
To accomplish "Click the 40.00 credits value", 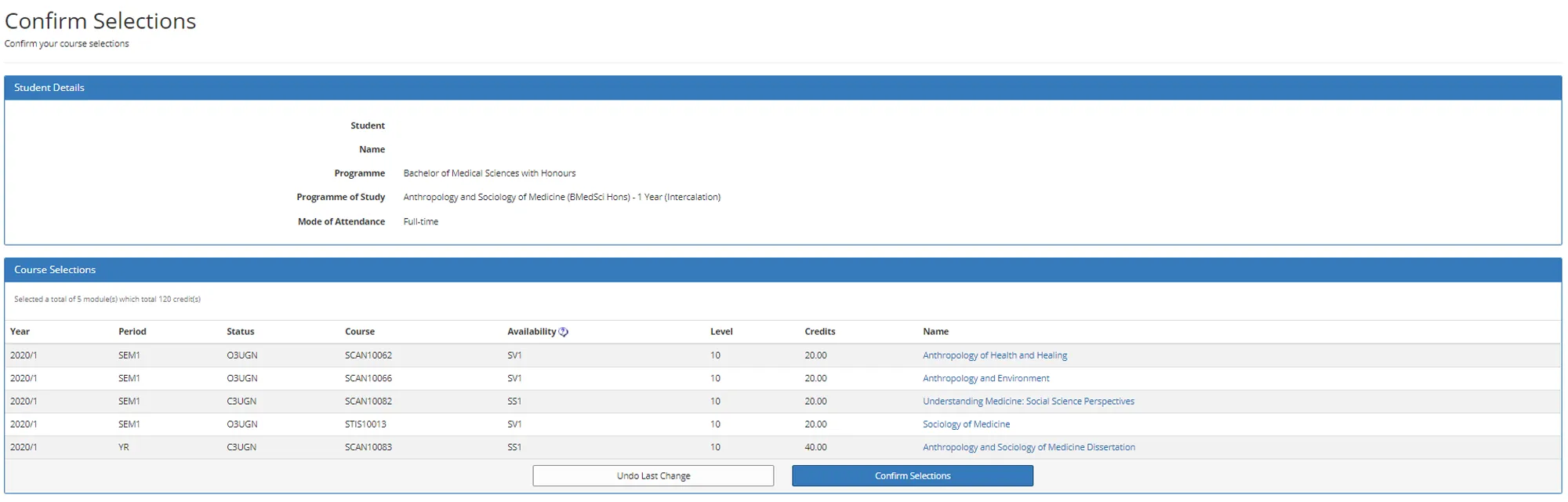I will [815, 447].
